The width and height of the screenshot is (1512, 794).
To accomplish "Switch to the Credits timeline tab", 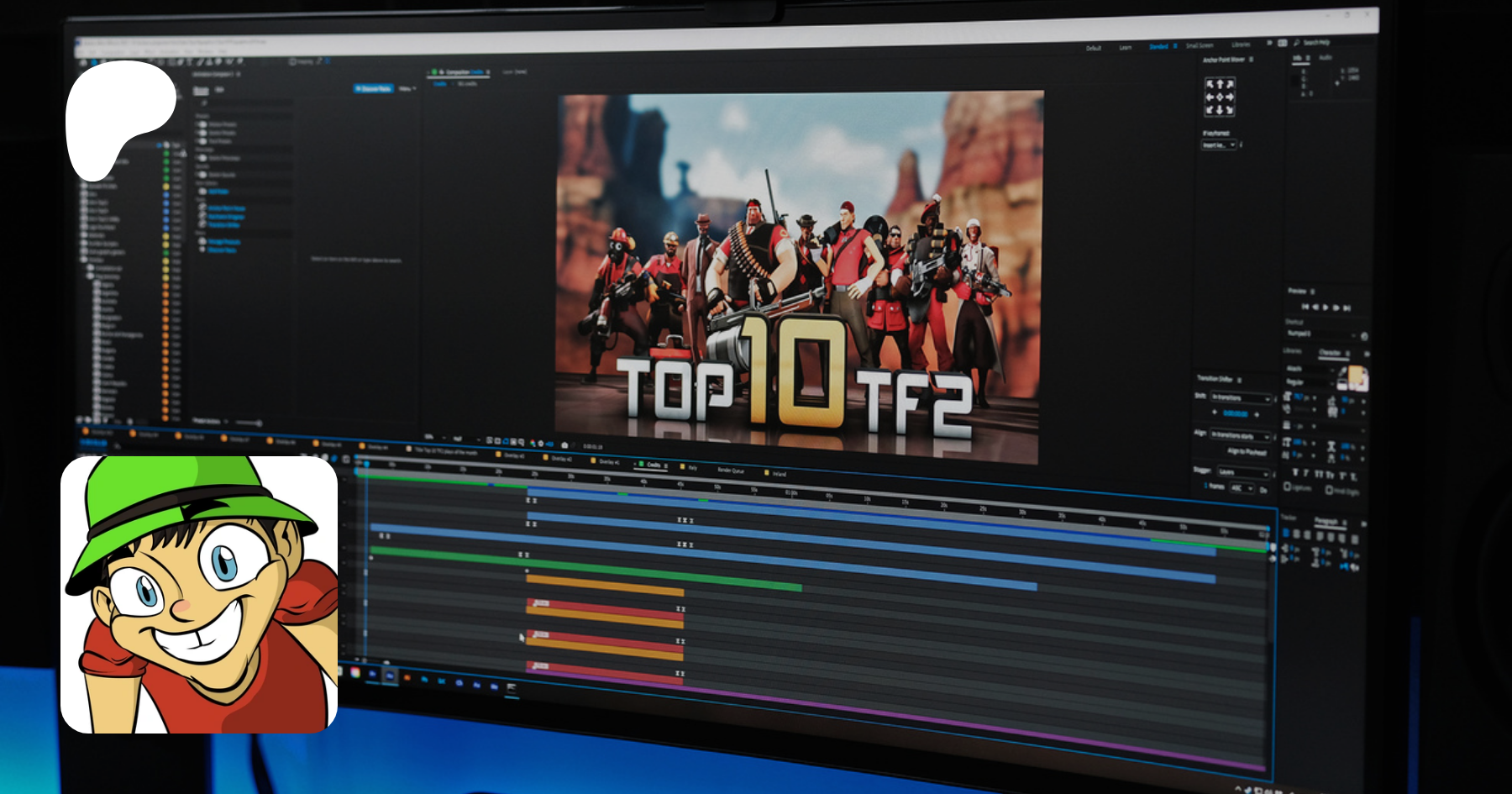I will point(653,465).
